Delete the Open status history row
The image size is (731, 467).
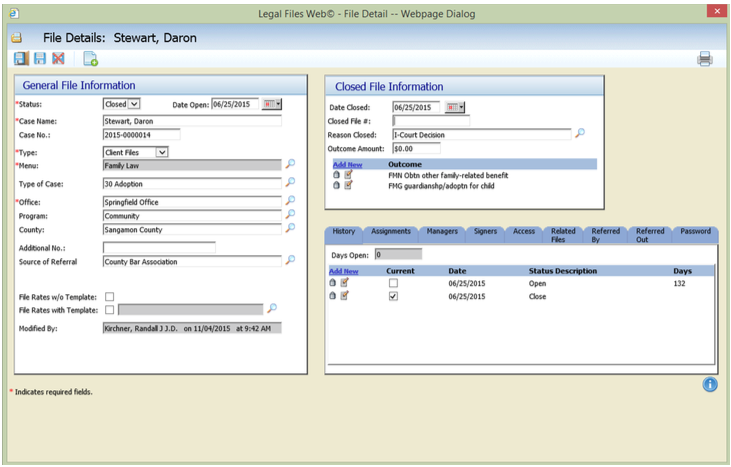[332, 282]
